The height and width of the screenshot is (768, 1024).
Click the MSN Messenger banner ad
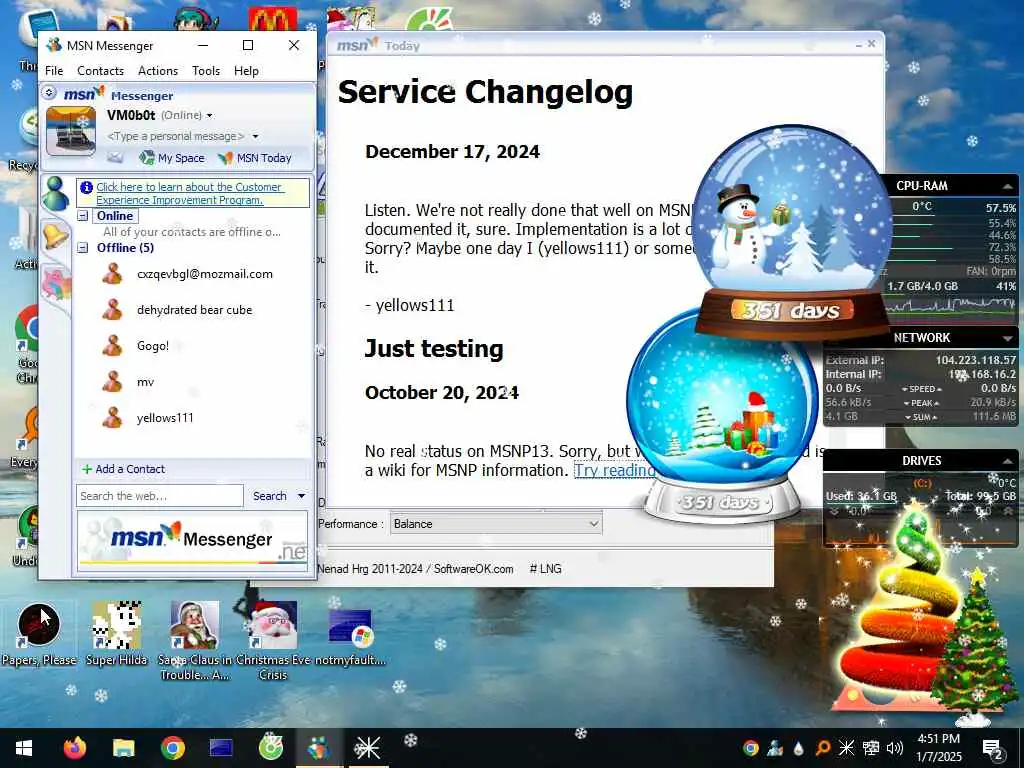pos(193,541)
